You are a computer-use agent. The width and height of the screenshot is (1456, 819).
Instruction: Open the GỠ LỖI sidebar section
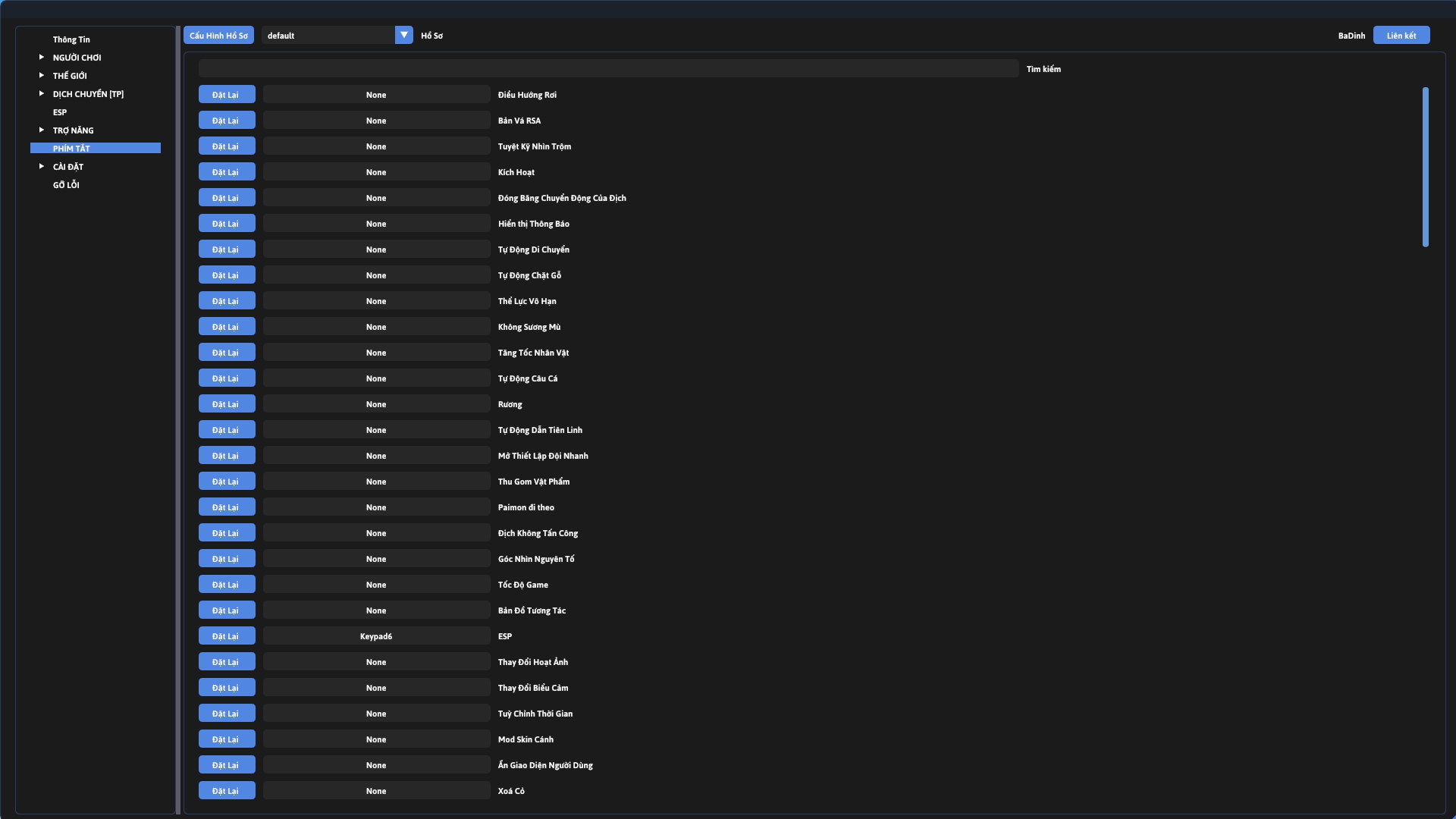coord(66,185)
